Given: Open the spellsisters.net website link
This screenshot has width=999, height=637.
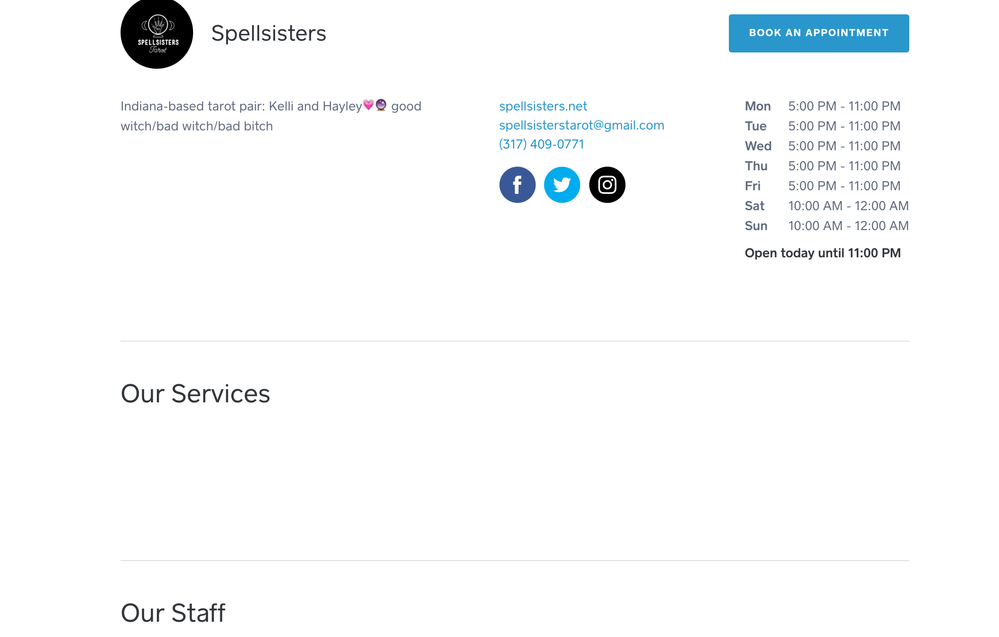Looking at the screenshot, I should tap(543, 106).
